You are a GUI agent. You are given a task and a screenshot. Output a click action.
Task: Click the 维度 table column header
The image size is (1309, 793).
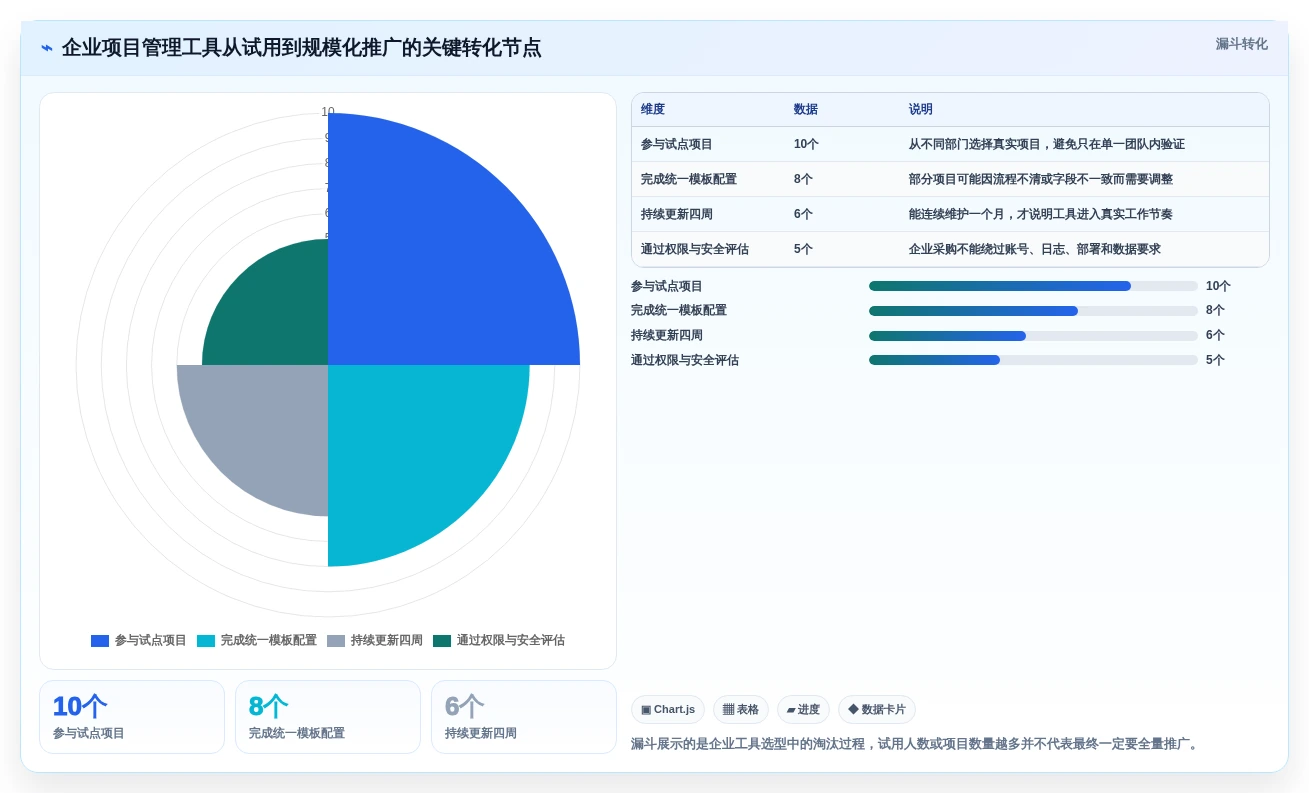click(653, 110)
